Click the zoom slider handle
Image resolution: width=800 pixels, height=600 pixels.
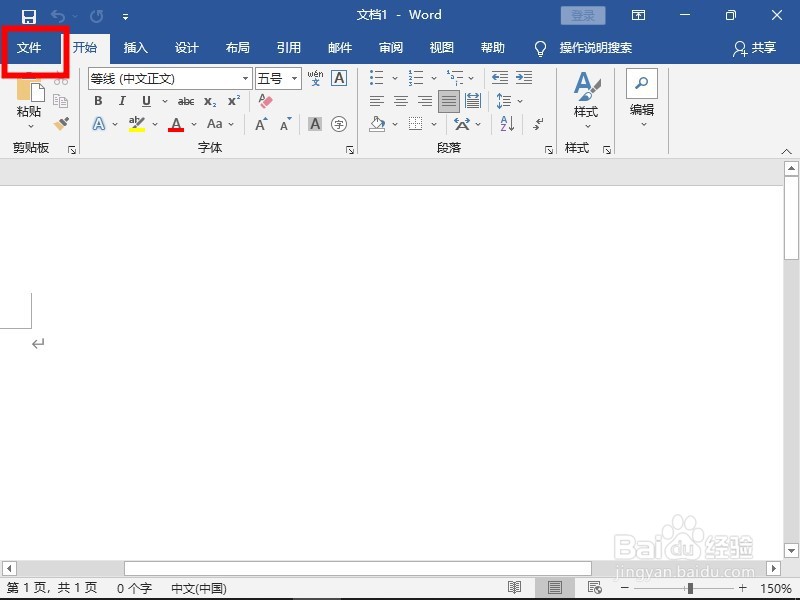pos(690,588)
